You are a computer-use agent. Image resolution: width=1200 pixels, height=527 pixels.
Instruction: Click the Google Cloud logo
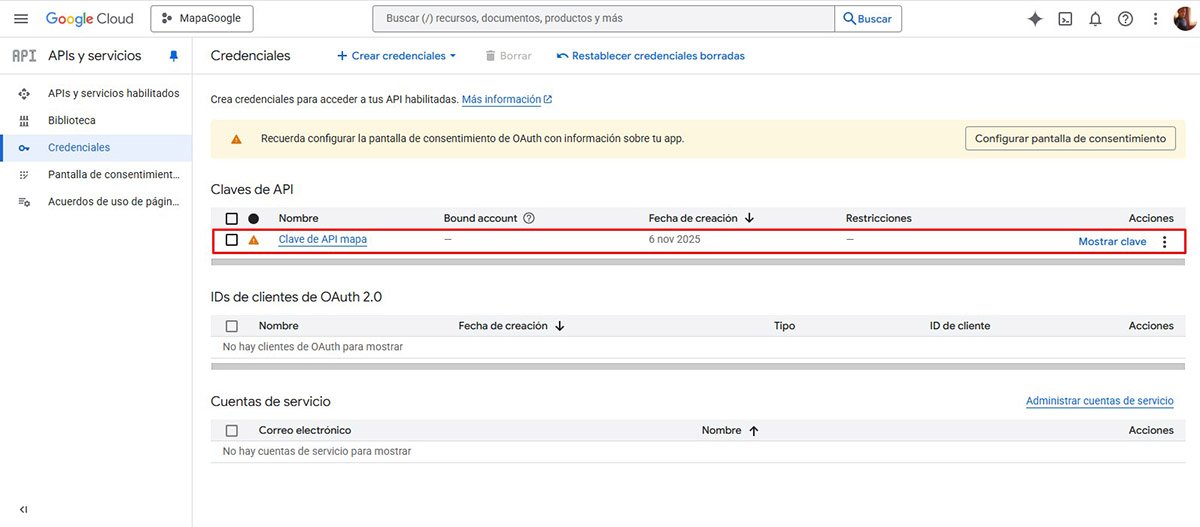point(89,19)
